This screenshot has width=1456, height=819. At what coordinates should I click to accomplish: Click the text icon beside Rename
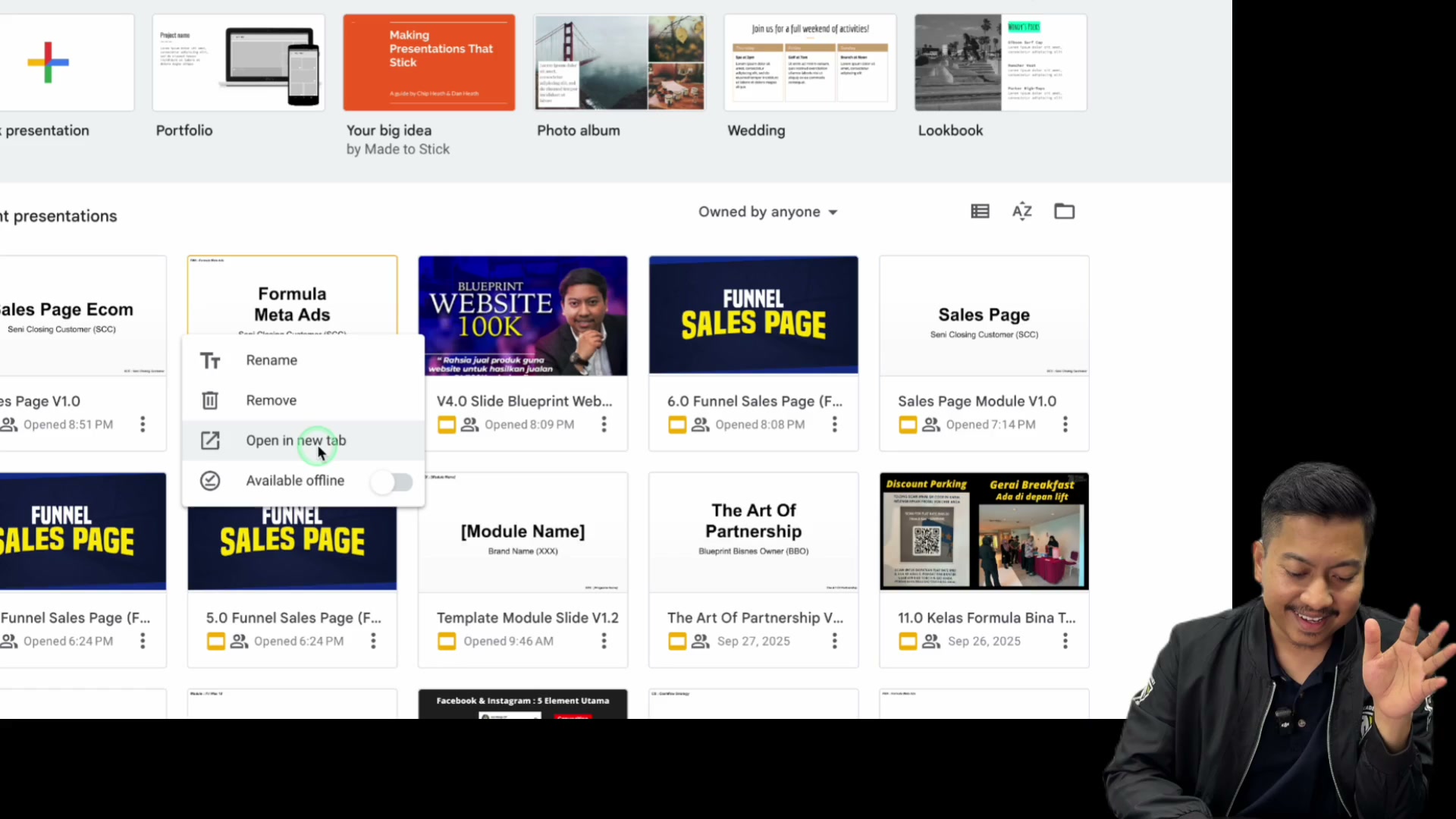tap(210, 361)
